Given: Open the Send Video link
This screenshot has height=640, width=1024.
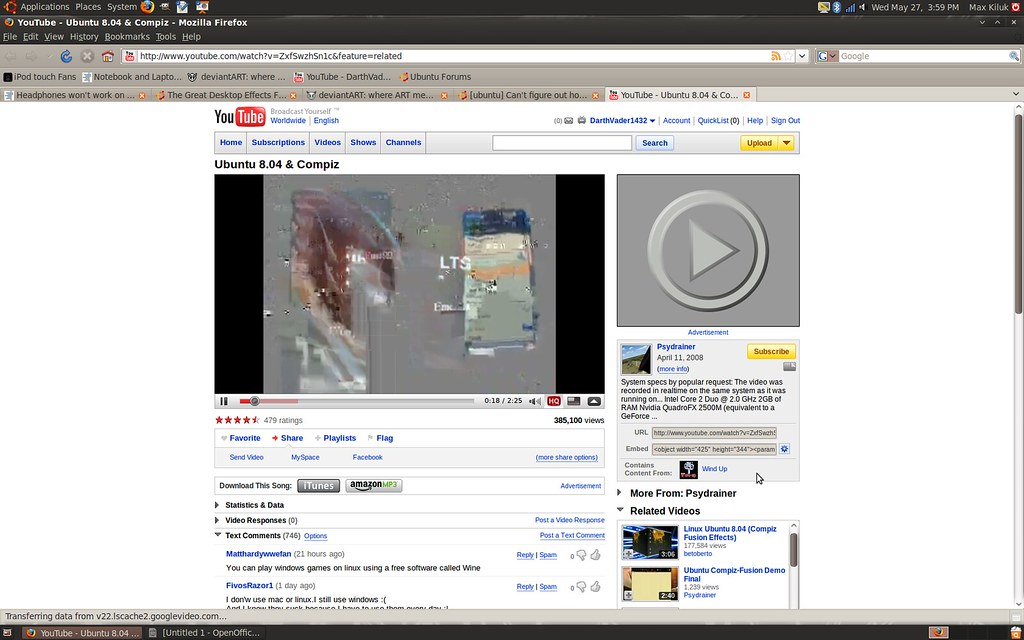Looking at the screenshot, I should 246,457.
